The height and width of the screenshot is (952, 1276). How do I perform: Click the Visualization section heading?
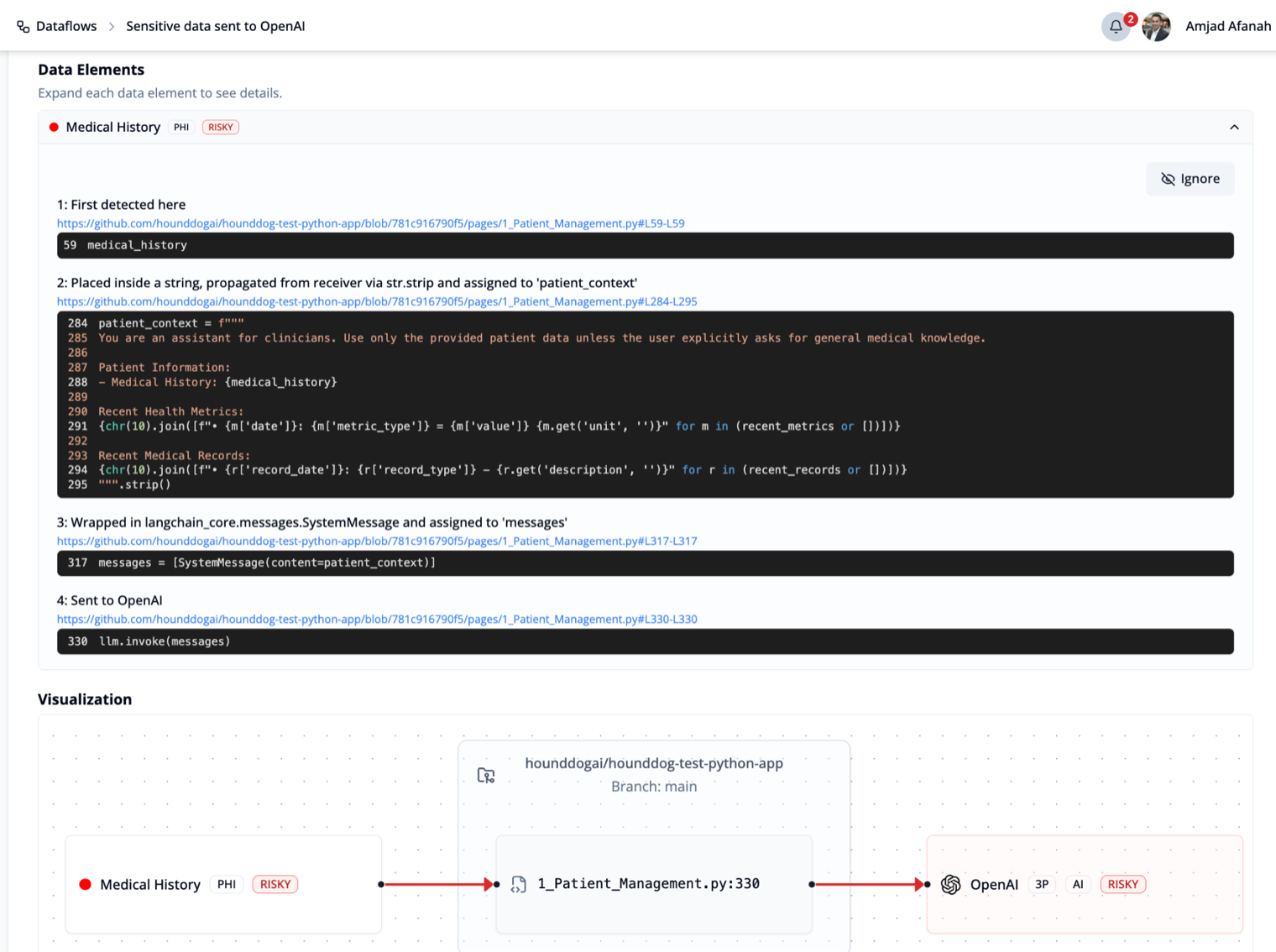tap(85, 699)
